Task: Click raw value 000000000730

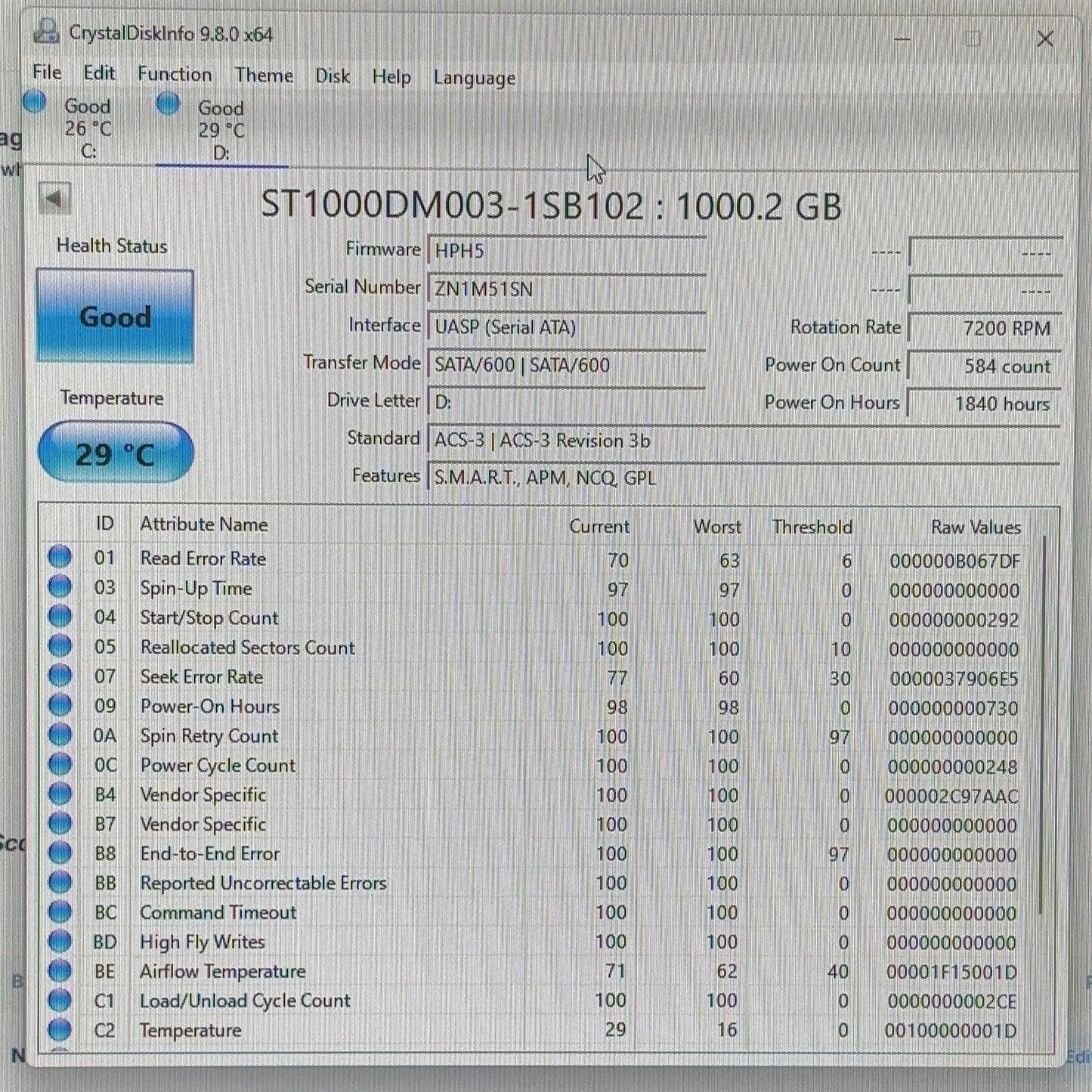Action: click(x=953, y=708)
